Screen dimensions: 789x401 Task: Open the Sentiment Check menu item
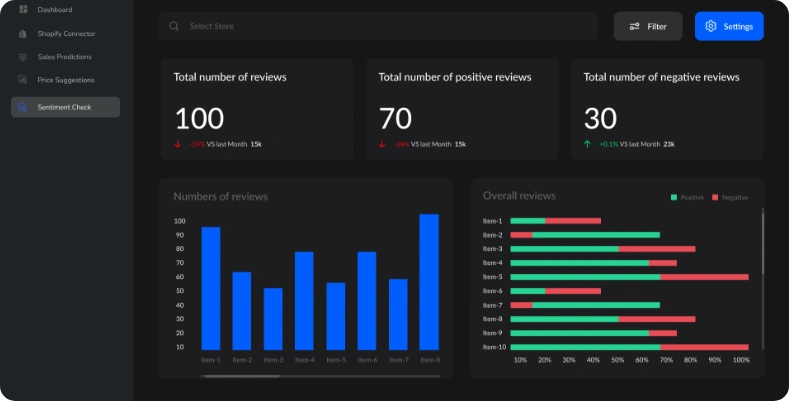coord(65,107)
